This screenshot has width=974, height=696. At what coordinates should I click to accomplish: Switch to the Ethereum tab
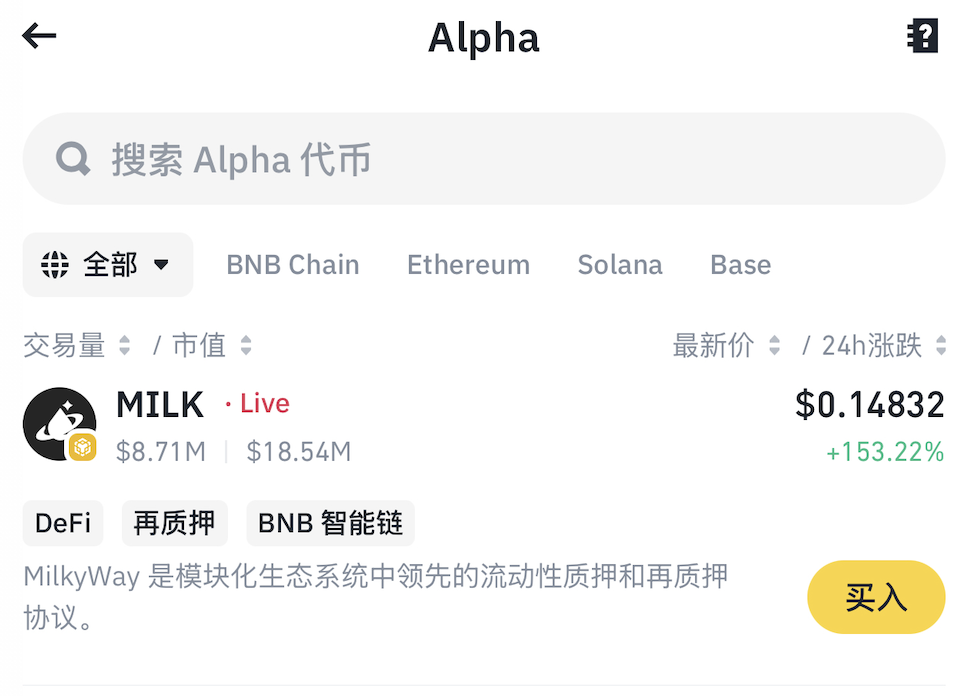point(468,265)
